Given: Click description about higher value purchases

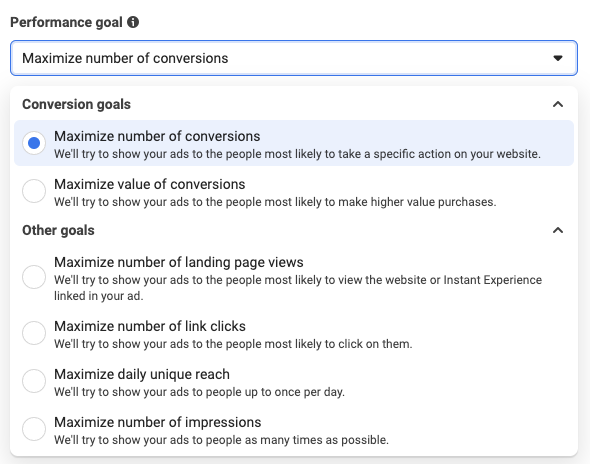Looking at the screenshot, I should [275, 202].
